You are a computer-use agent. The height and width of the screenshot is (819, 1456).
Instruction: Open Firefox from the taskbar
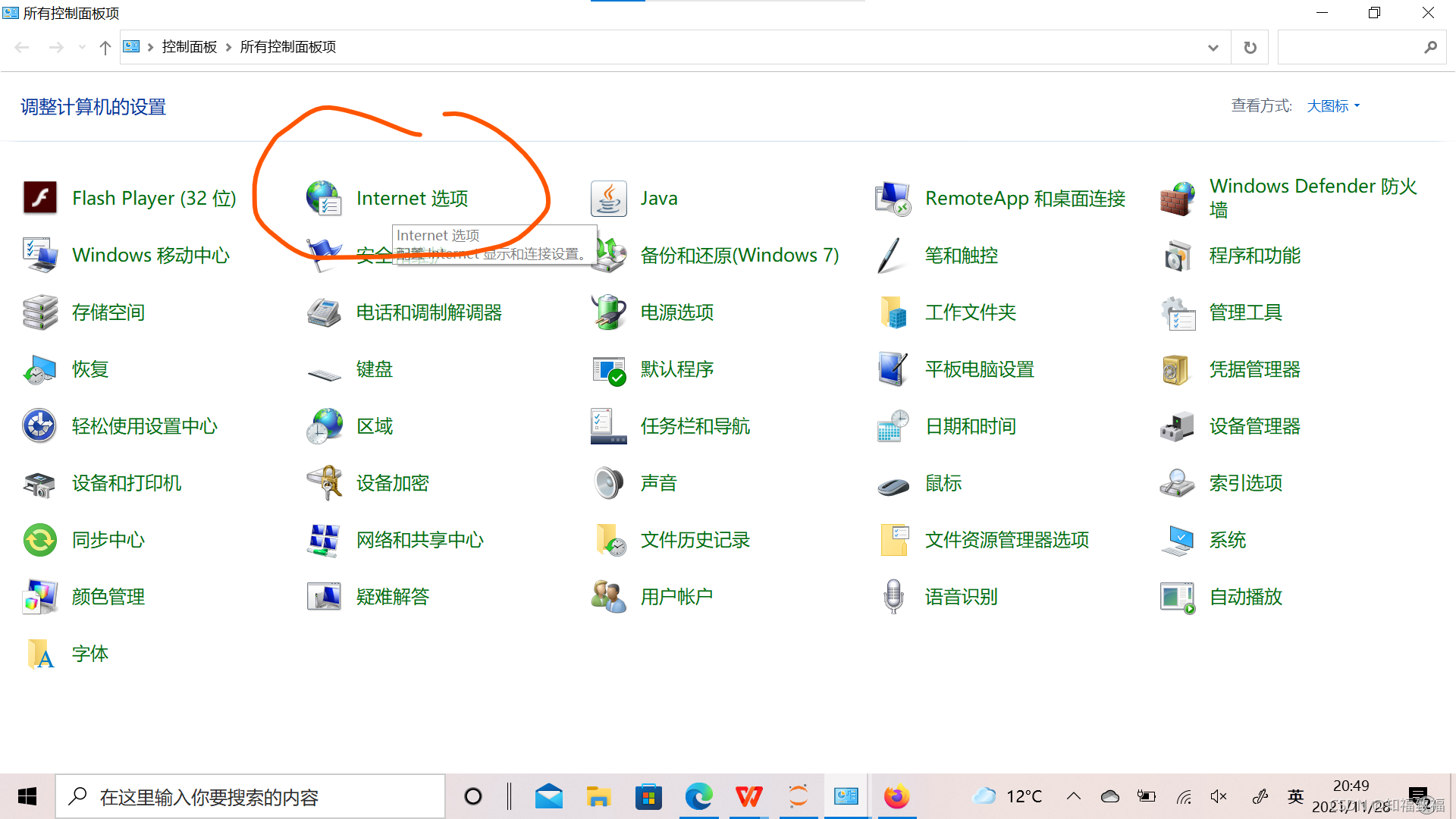(x=896, y=796)
